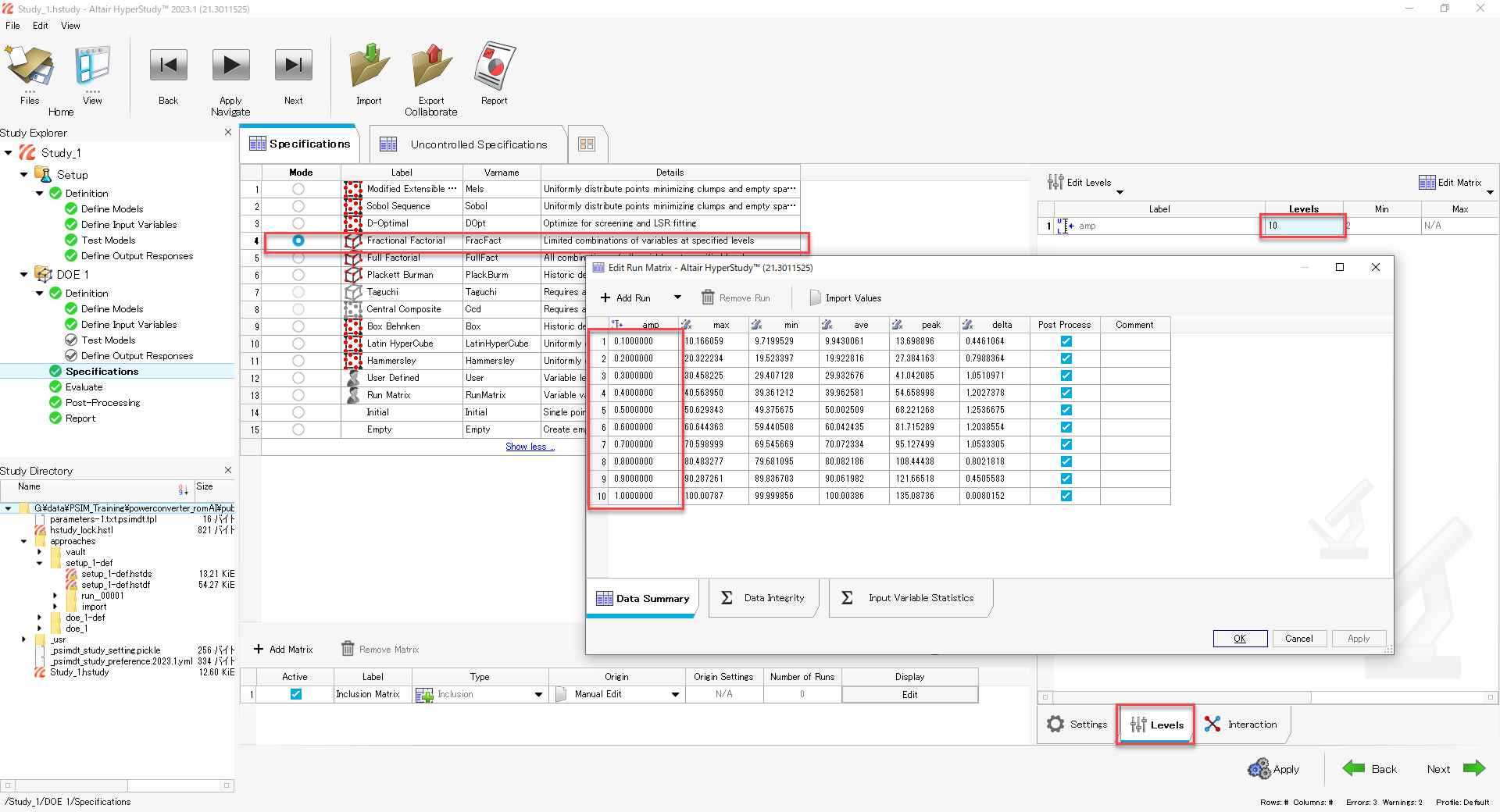Image resolution: width=1500 pixels, height=812 pixels.
Task: Click the sort icon in Study Directory header
Action: tap(183, 490)
